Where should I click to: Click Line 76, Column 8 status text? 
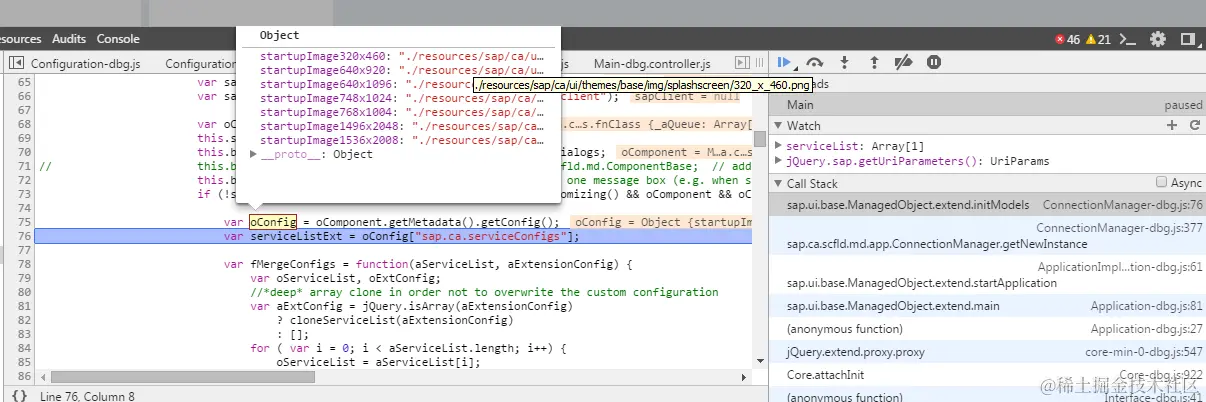click(x=87, y=396)
